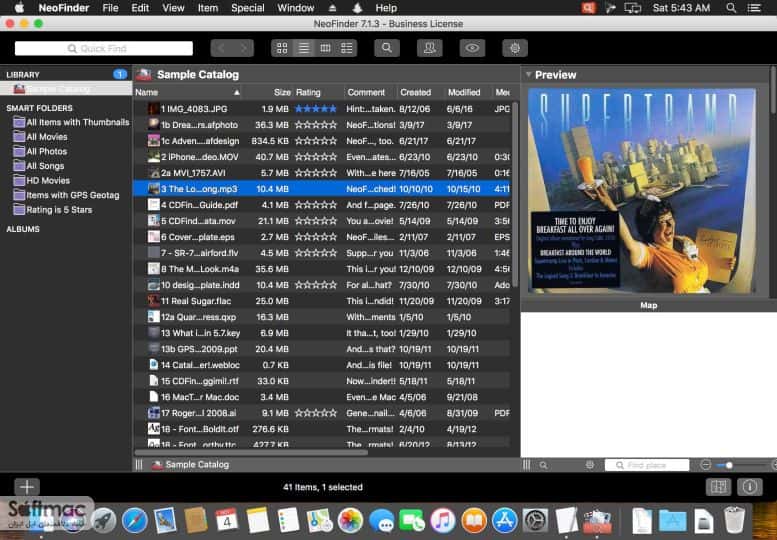The height and width of the screenshot is (540, 777).
Task: Open the Find search toolbar button
Action: point(387,48)
